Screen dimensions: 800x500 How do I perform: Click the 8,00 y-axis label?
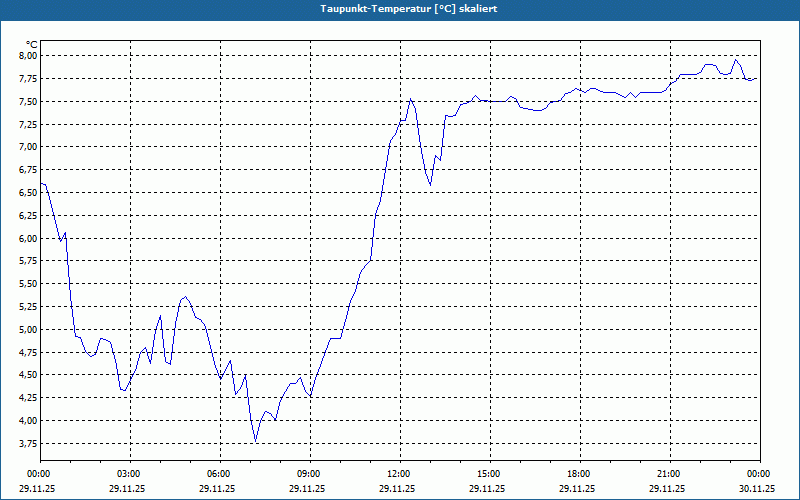(29, 56)
